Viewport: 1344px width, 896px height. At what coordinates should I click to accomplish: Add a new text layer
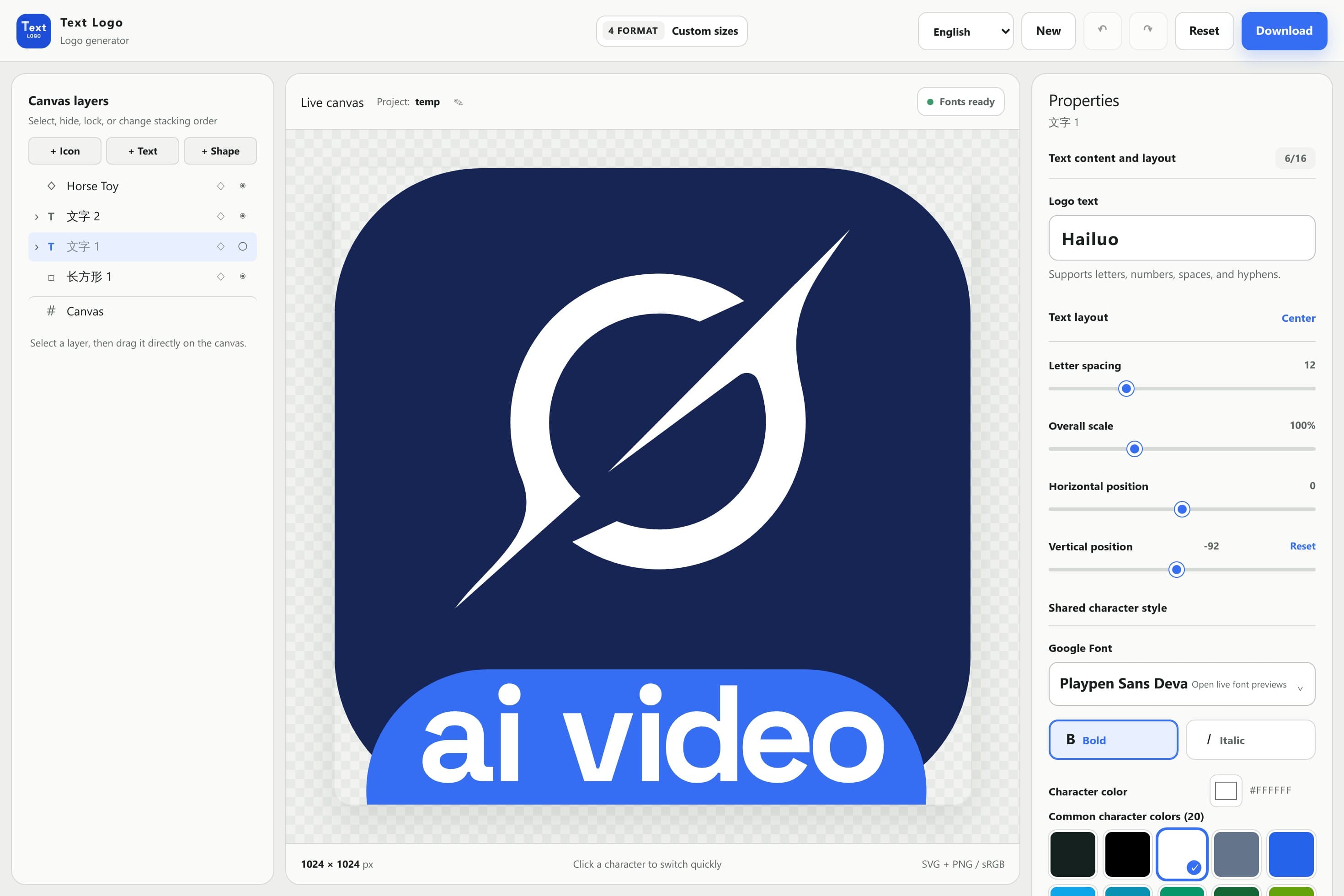coord(142,151)
